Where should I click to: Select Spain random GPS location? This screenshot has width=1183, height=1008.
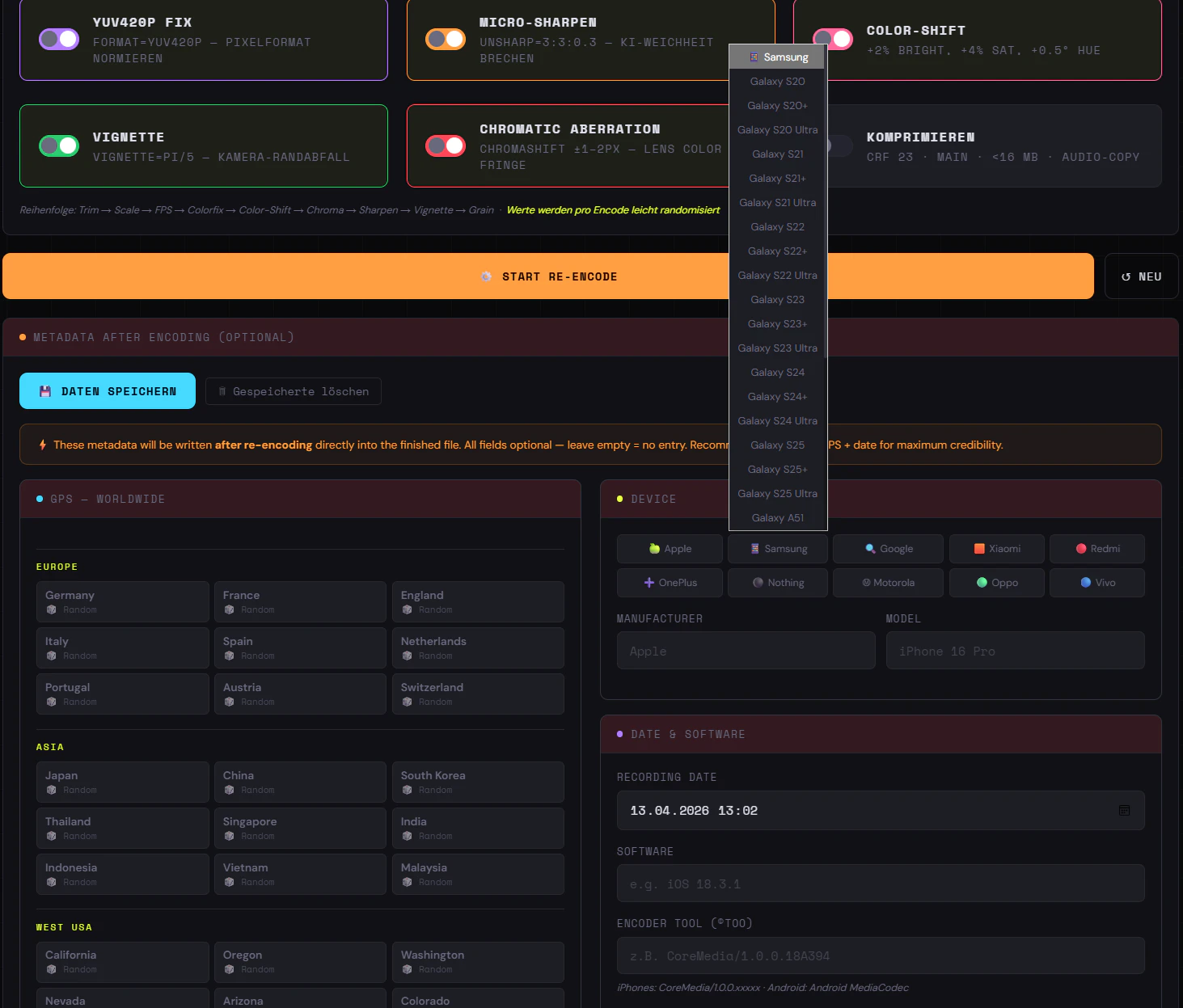tap(300, 648)
